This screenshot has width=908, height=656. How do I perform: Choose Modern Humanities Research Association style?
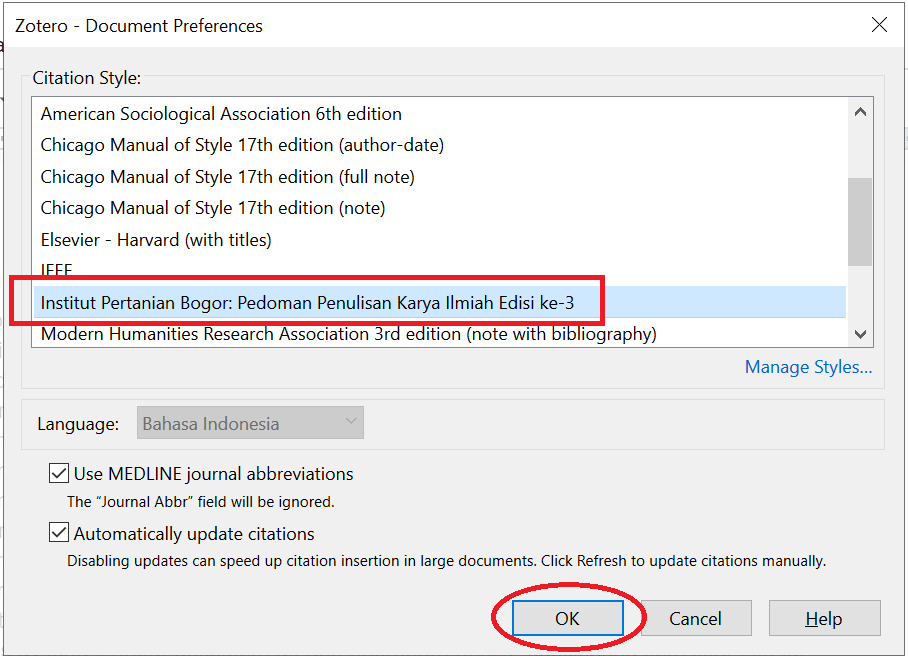point(348,334)
